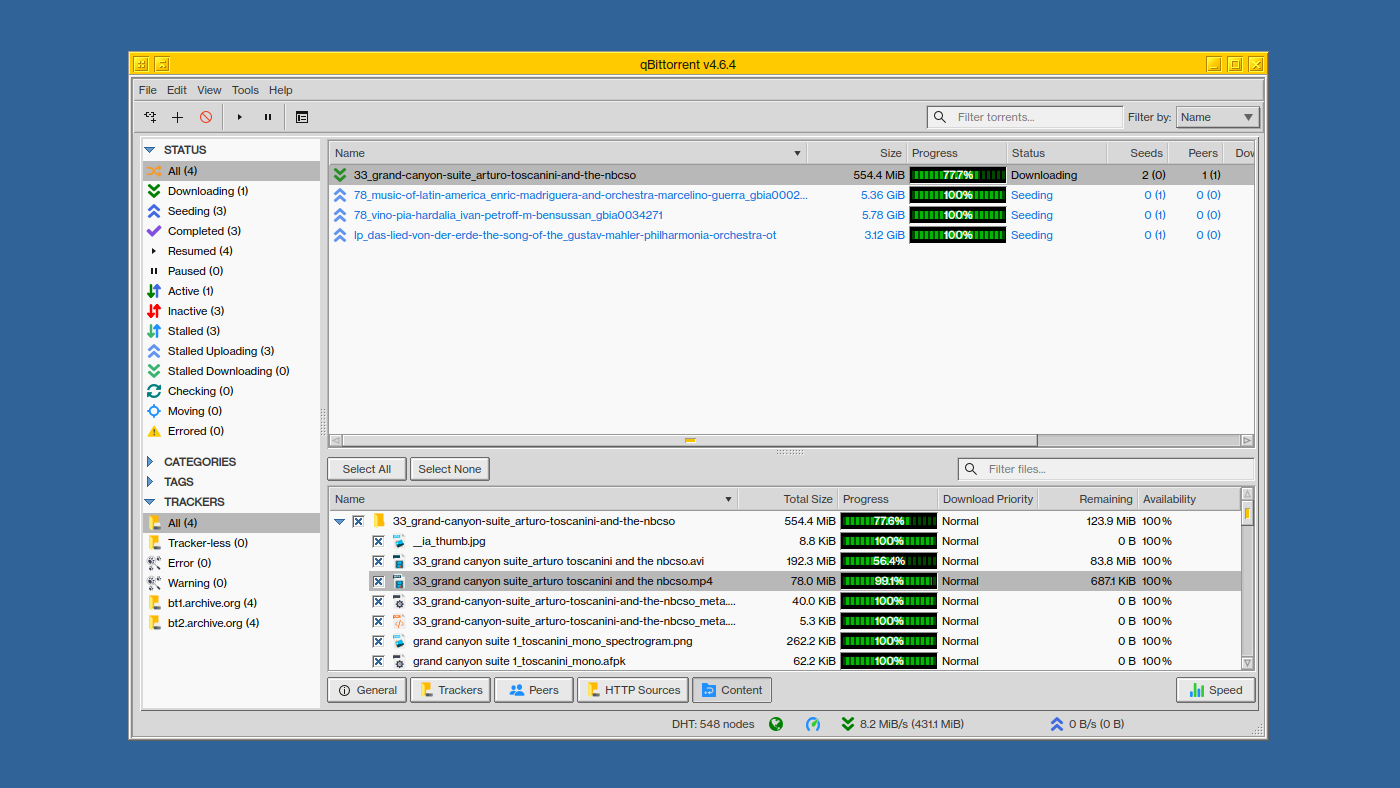Click the Resume play icon in toolbar
The width and height of the screenshot is (1400, 788).
tap(240, 117)
